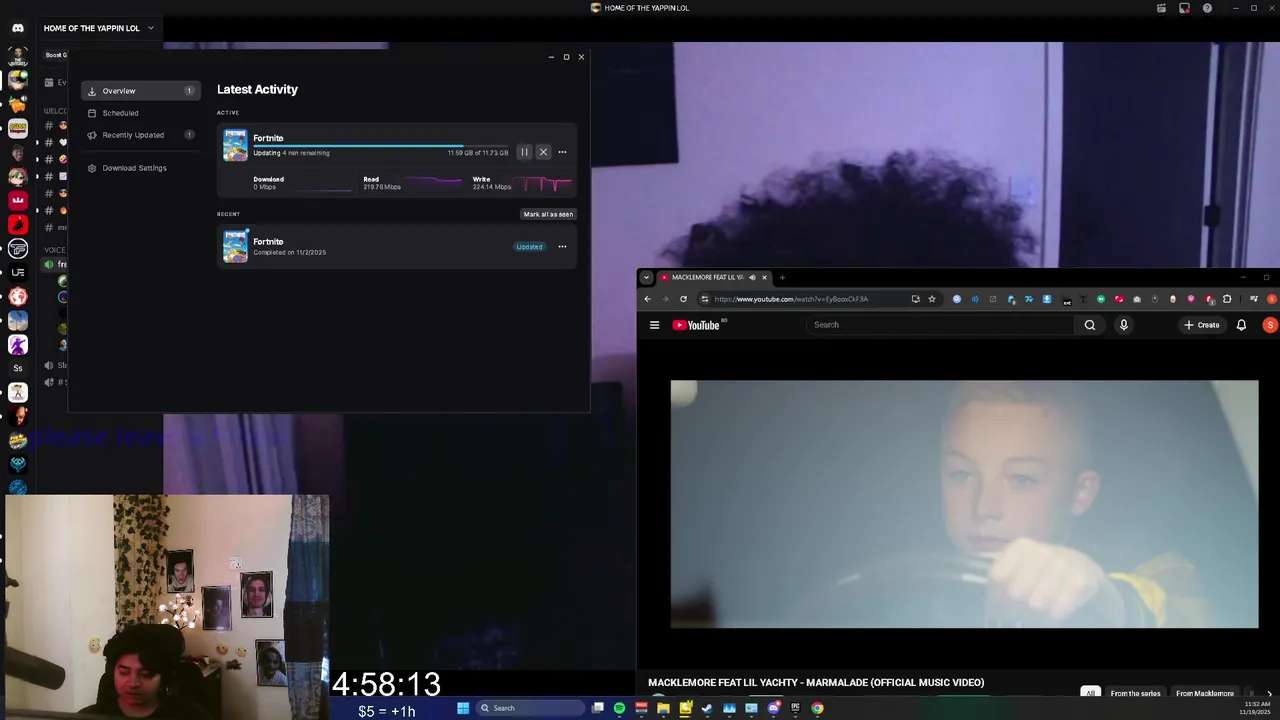This screenshot has width=1280, height=720.
Task: Open the Ss server icon in Discord sidebar
Action: [18, 368]
